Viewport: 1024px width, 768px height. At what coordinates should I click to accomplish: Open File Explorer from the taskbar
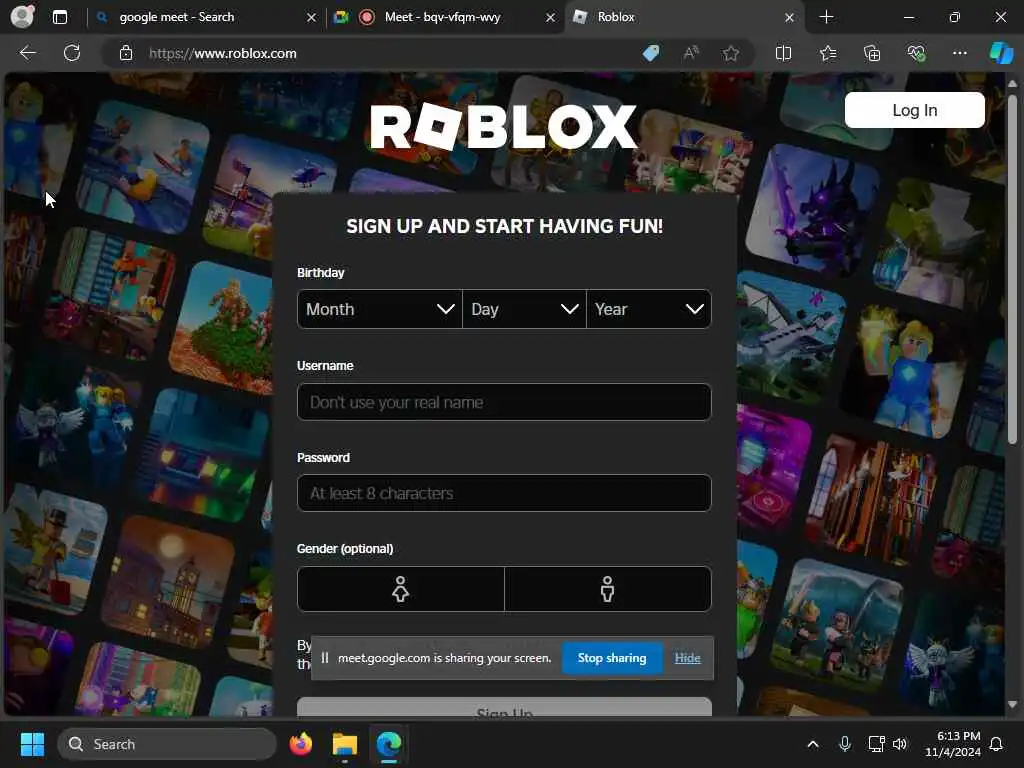point(344,744)
